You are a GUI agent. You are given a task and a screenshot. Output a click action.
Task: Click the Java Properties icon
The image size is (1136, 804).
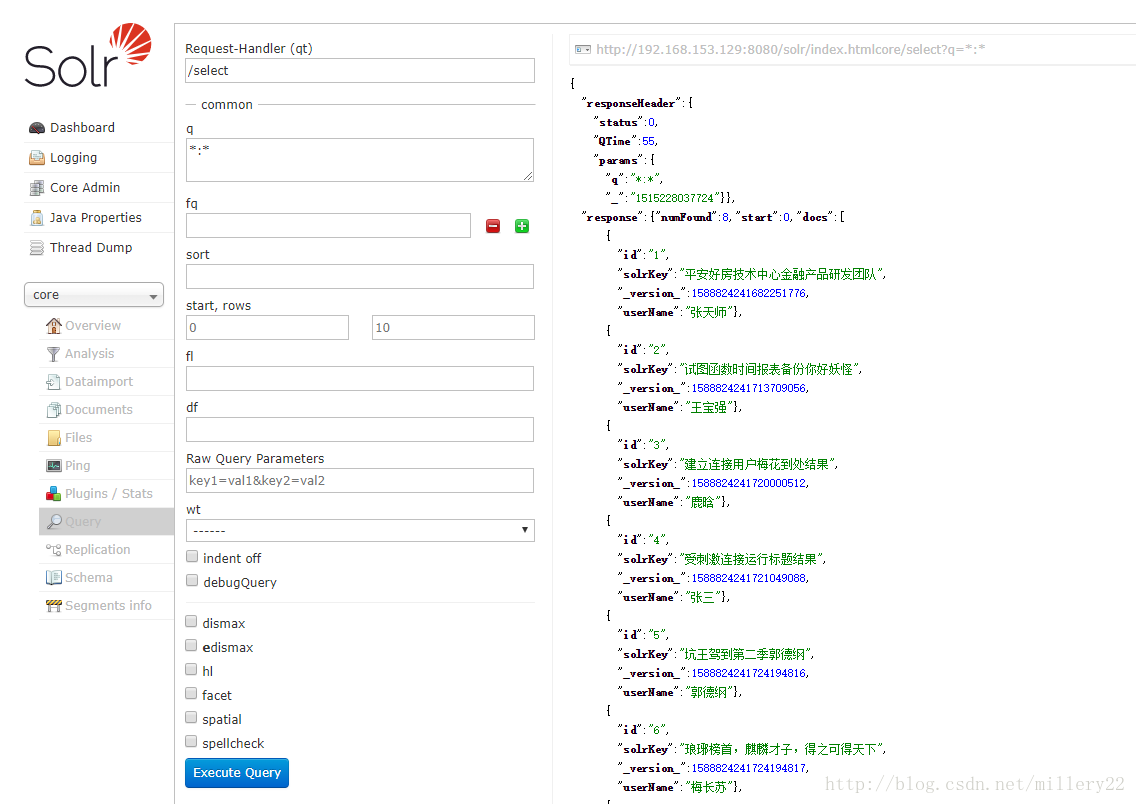point(37,218)
